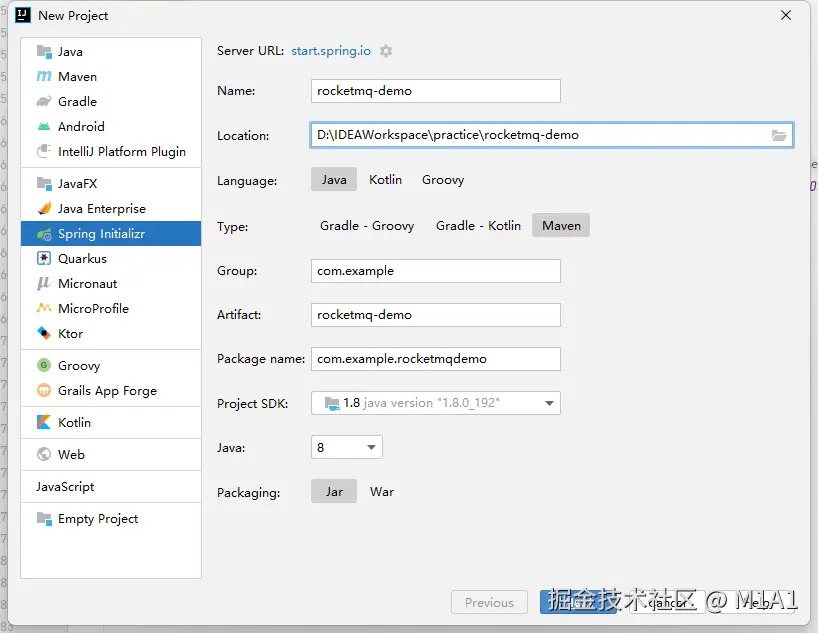Viewport: 818px width, 633px height.
Task: Select MicroProfile label in the sidebar
Action: click(93, 308)
